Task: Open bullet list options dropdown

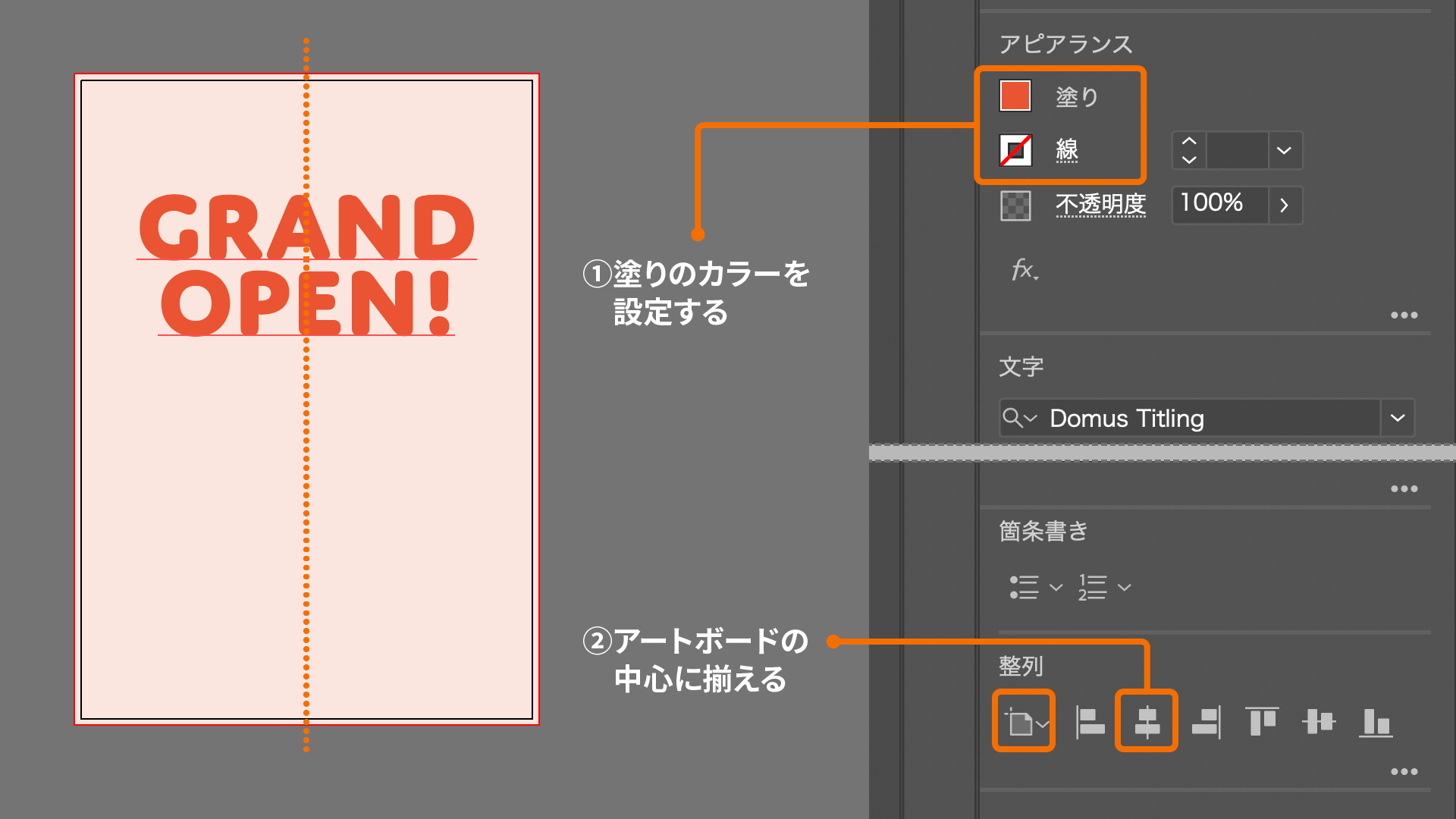Action: coord(1055,587)
